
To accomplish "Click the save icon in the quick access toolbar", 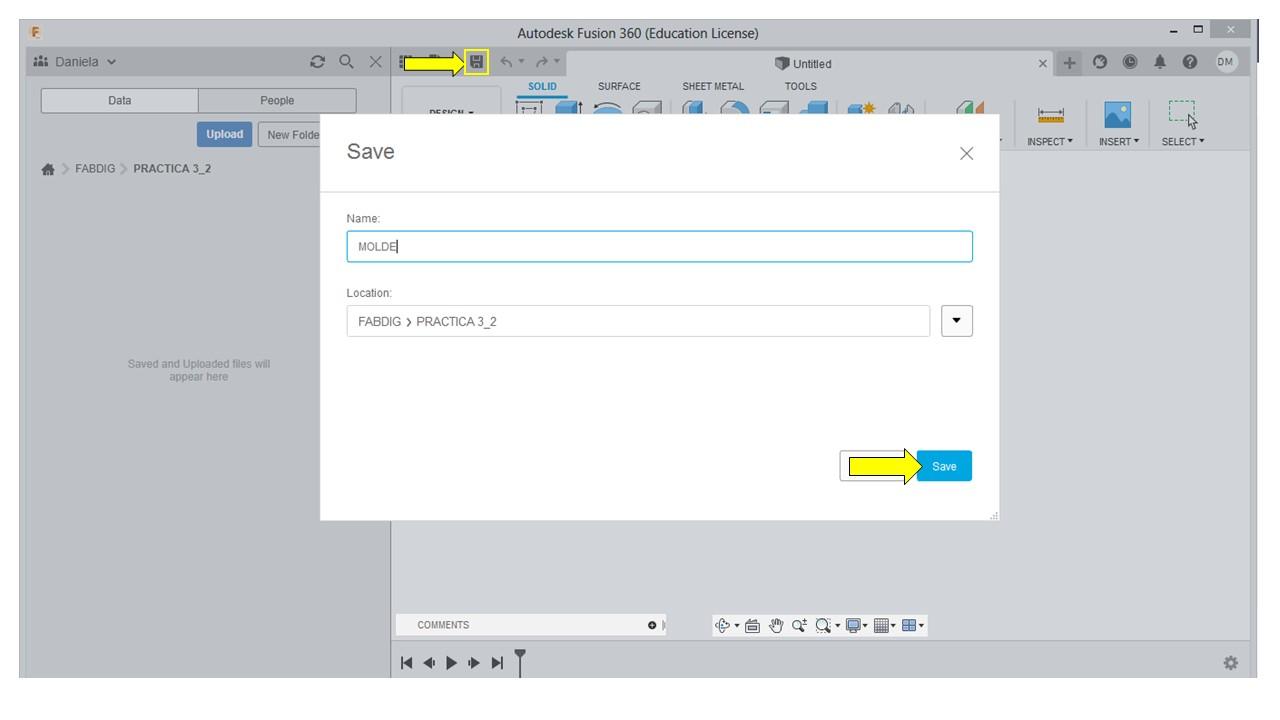I will (477, 63).
